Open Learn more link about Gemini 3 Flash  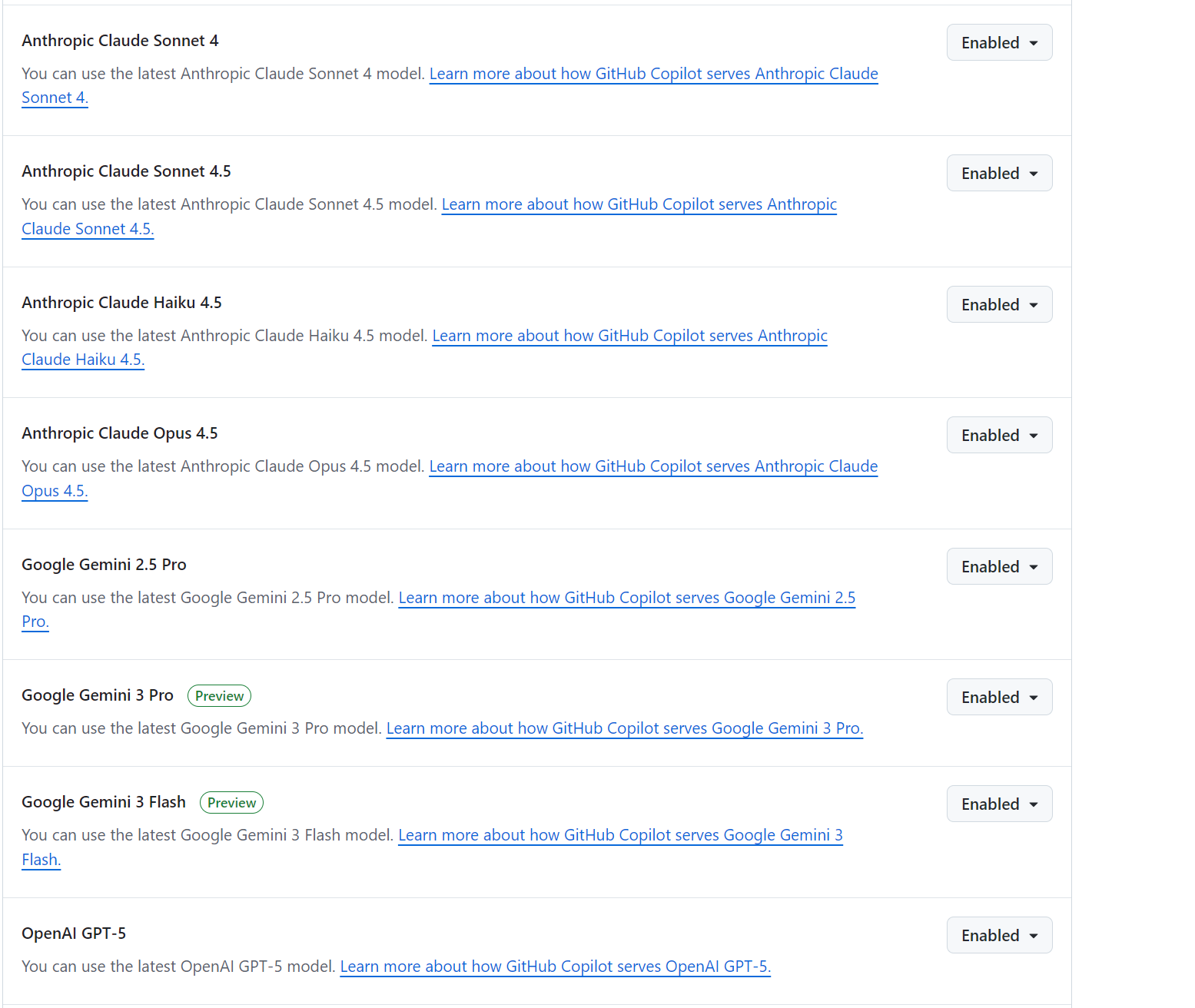pos(621,835)
